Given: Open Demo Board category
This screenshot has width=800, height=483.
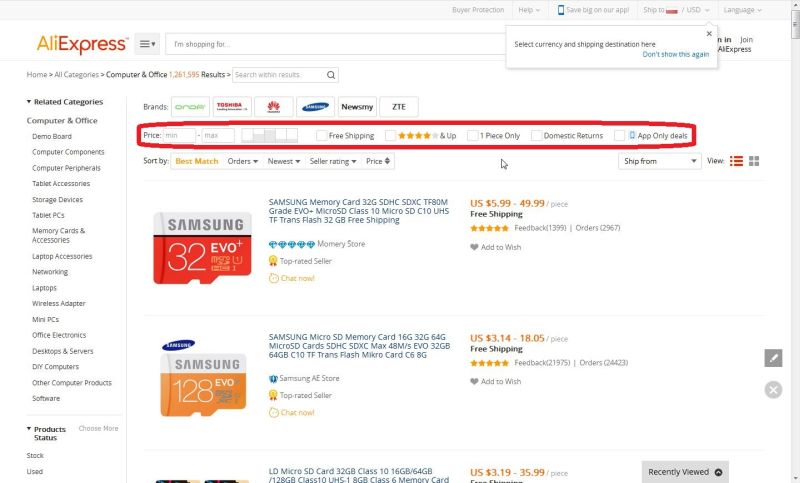Looking at the screenshot, I should click(52, 137).
